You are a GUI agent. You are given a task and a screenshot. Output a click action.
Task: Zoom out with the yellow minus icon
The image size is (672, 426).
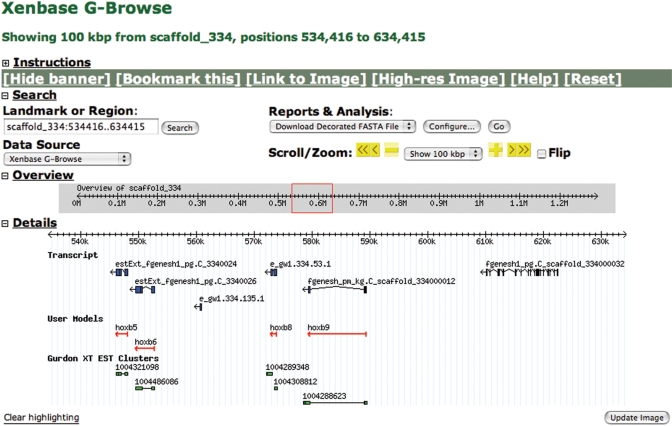[392, 151]
